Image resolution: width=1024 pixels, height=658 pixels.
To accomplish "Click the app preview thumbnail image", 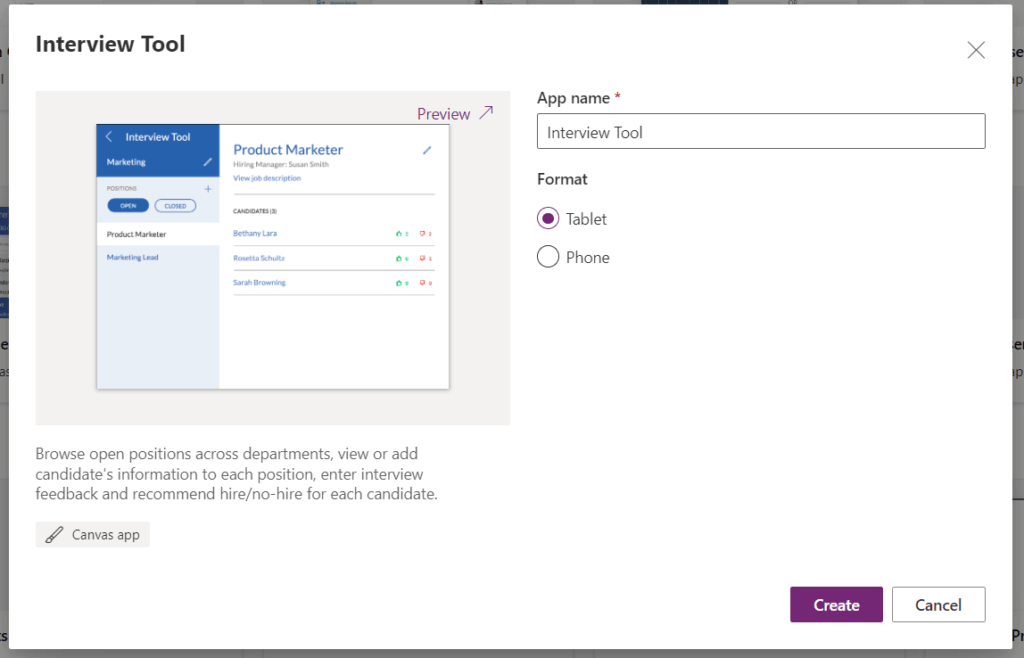I will tap(273, 257).
